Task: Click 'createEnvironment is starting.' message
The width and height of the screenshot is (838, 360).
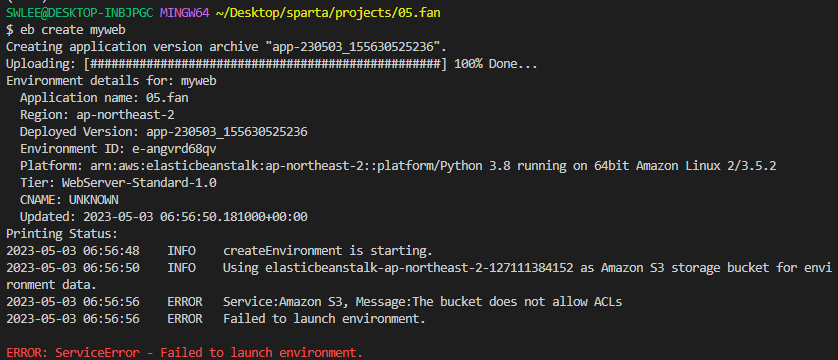Action: click(328, 251)
